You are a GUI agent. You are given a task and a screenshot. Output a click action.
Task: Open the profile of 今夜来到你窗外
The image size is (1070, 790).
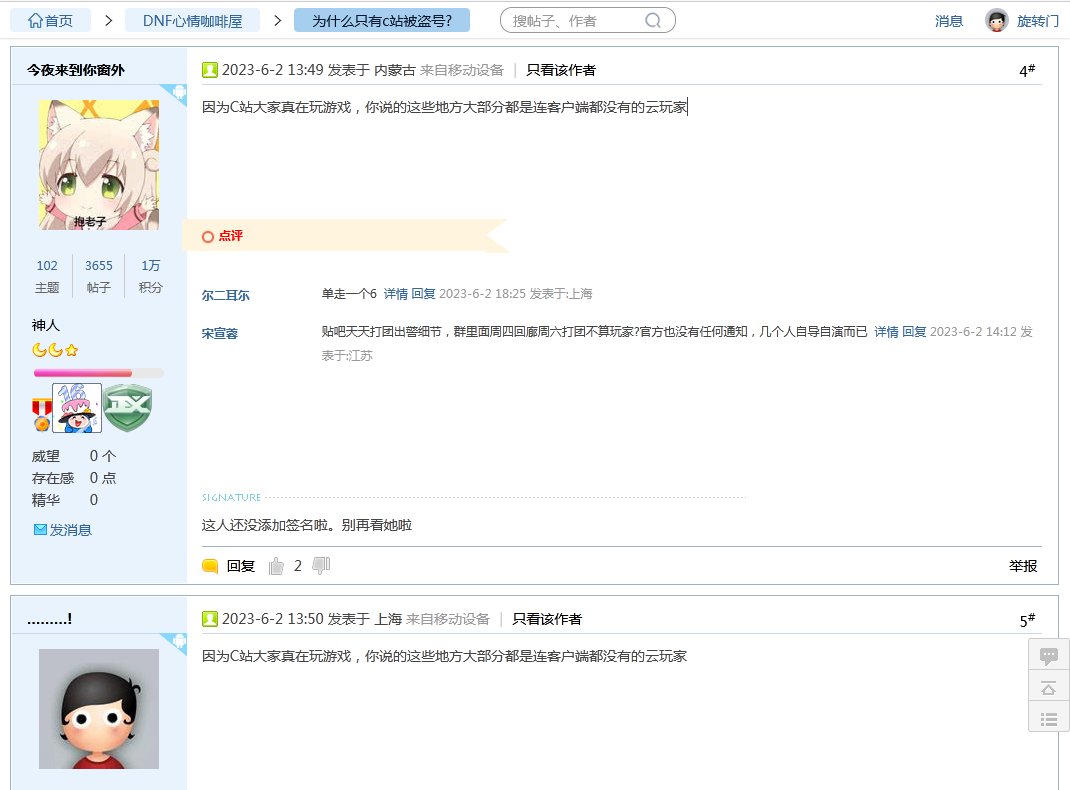coord(76,70)
